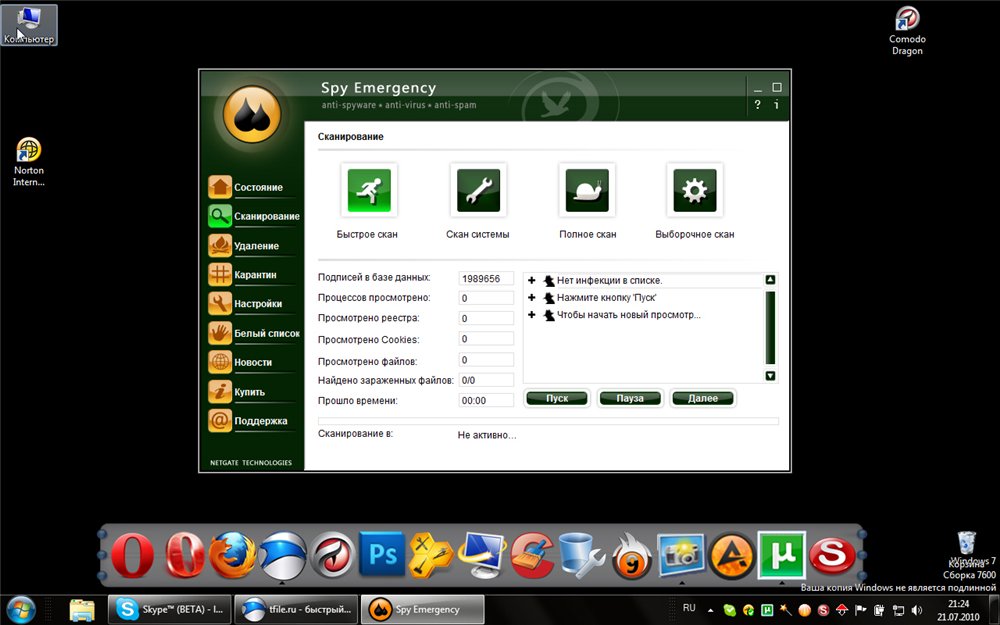Expand the 'Чтобы начать новый просмотр' row

[531, 314]
